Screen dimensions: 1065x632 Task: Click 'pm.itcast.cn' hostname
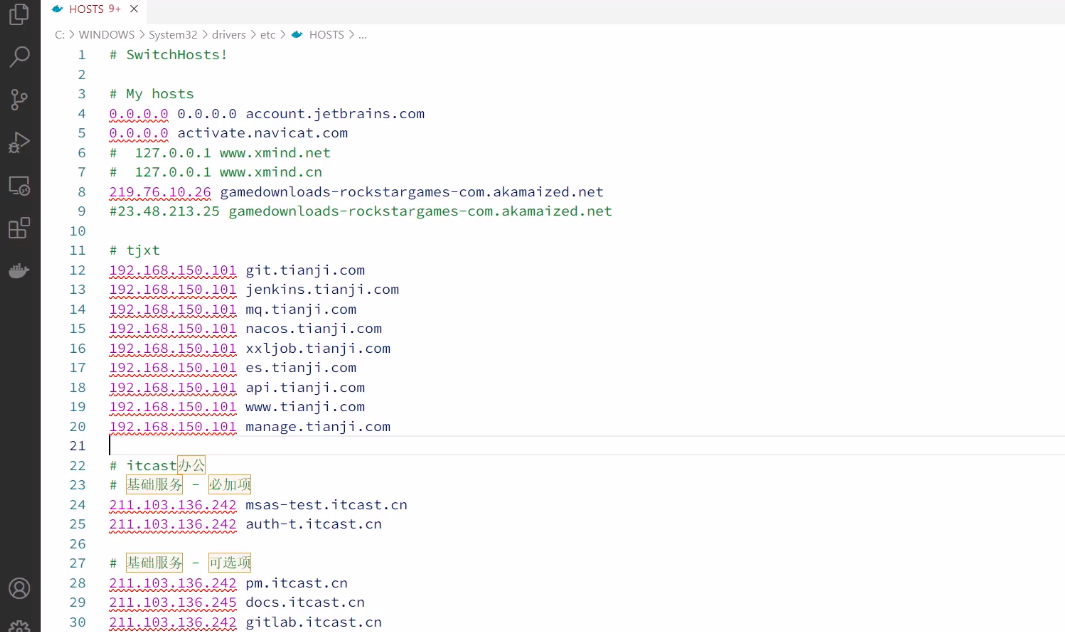pyautogui.click(x=296, y=583)
